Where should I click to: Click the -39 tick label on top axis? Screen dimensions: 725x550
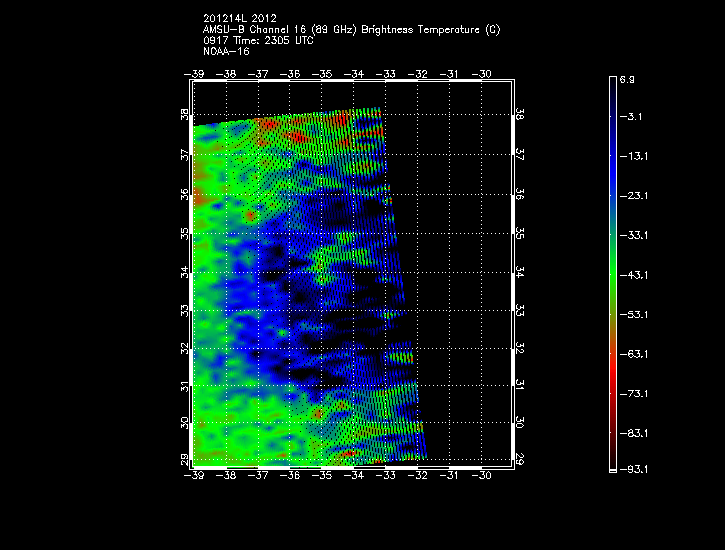(x=195, y=74)
